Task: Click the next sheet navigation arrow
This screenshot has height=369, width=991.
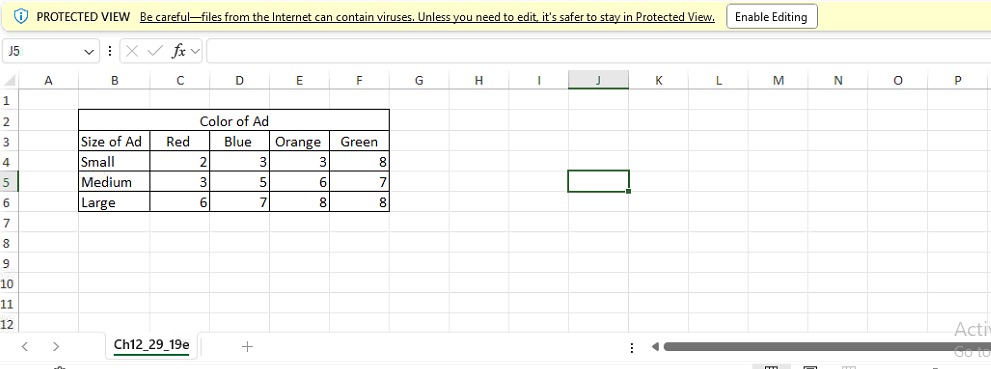Action: [56, 346]
